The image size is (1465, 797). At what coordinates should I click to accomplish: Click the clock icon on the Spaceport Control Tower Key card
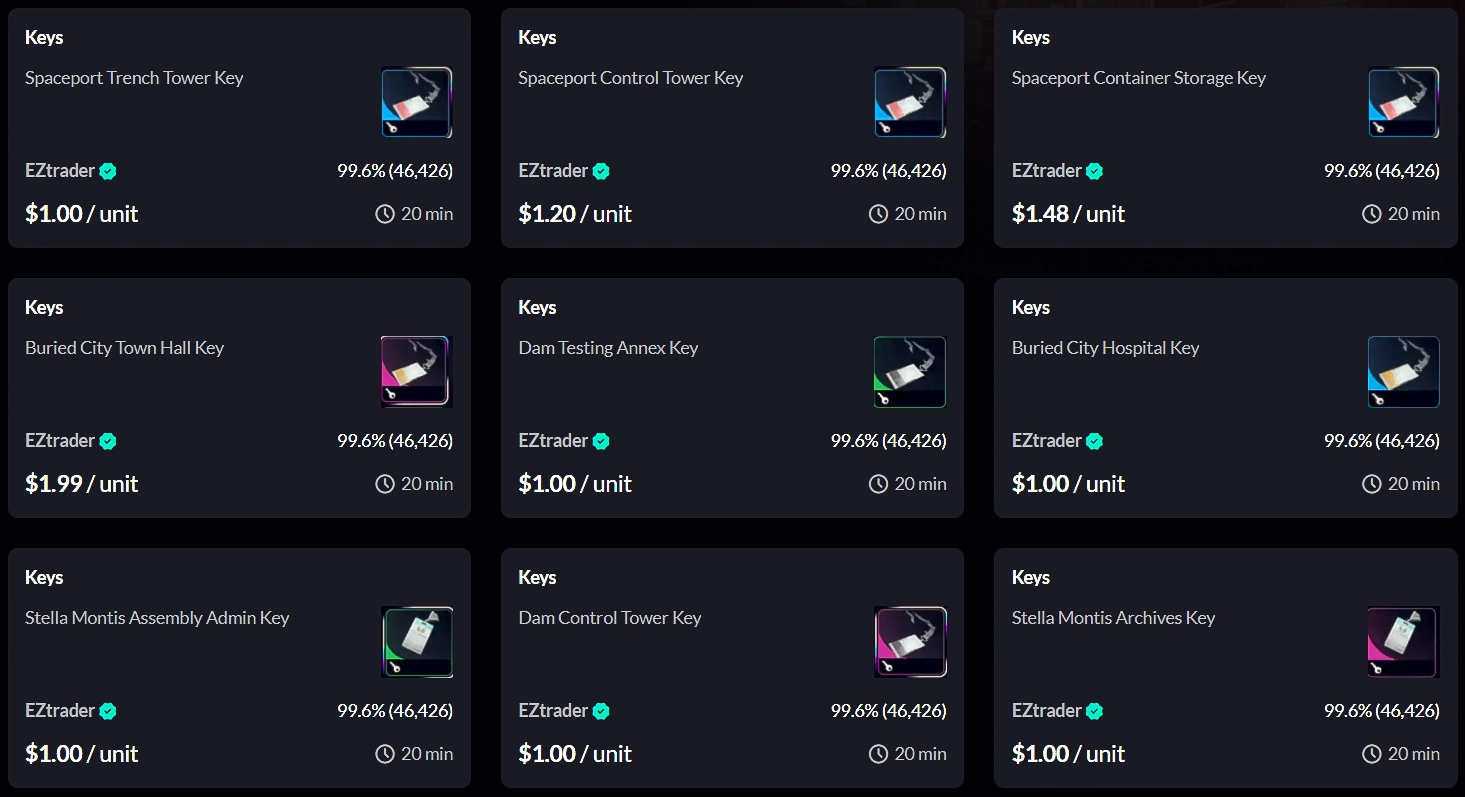[878, 213]
